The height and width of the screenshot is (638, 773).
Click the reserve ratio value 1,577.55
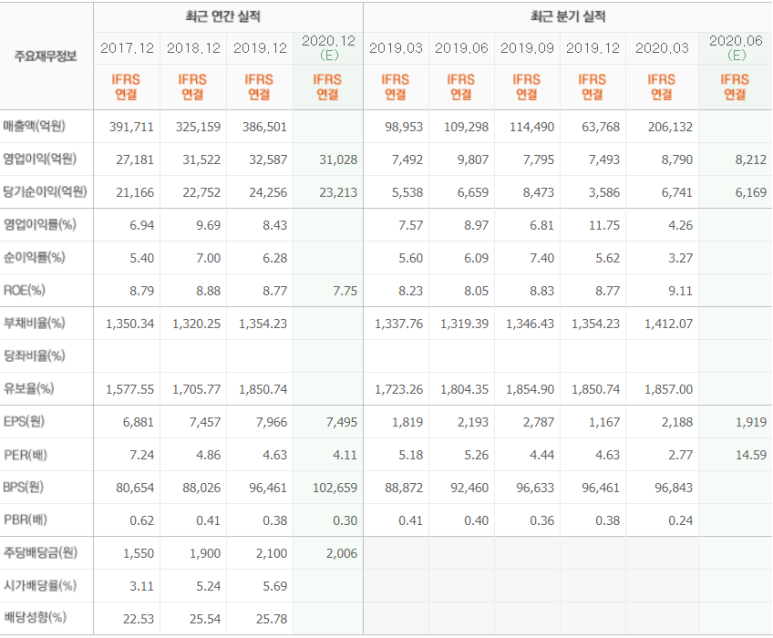(130, 390)
